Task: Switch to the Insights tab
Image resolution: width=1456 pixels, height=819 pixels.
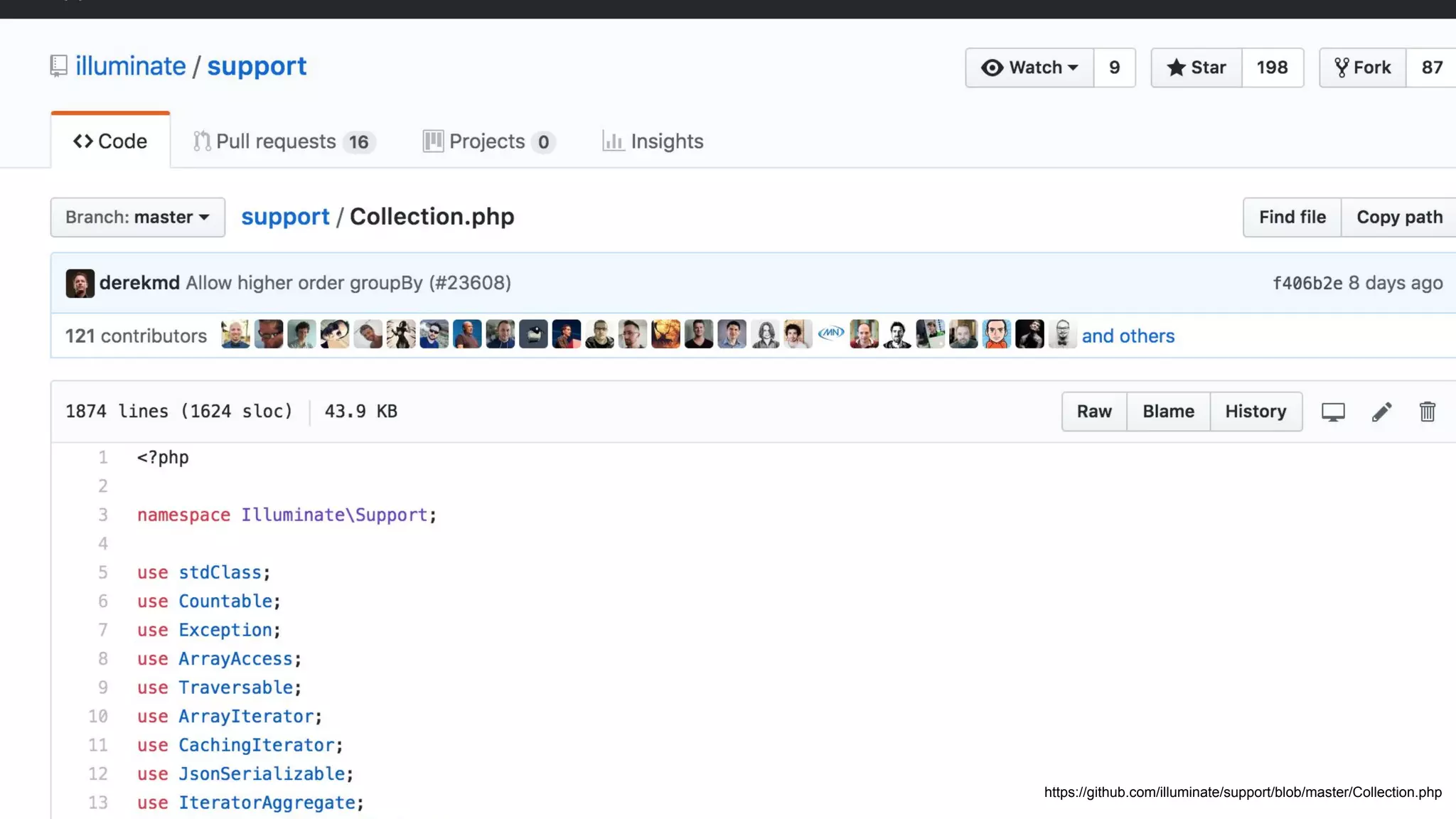Action: point(653,141)
